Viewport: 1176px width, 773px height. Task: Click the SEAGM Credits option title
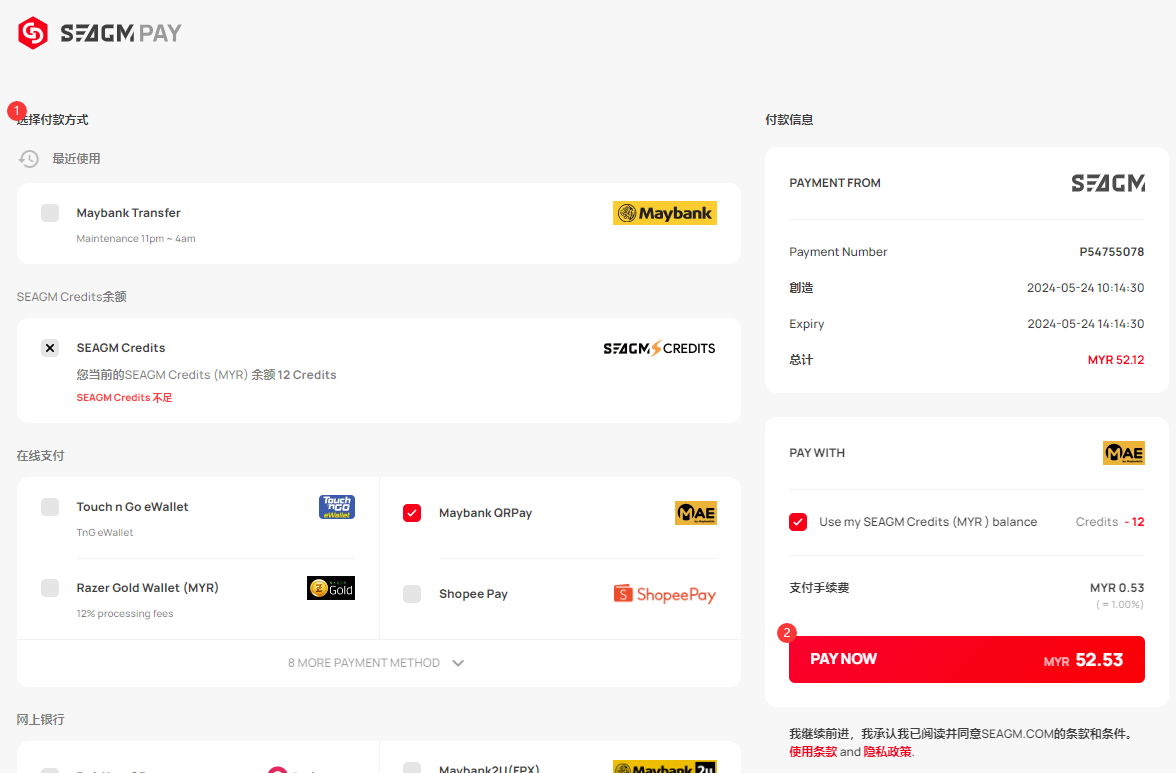point(121,348)
